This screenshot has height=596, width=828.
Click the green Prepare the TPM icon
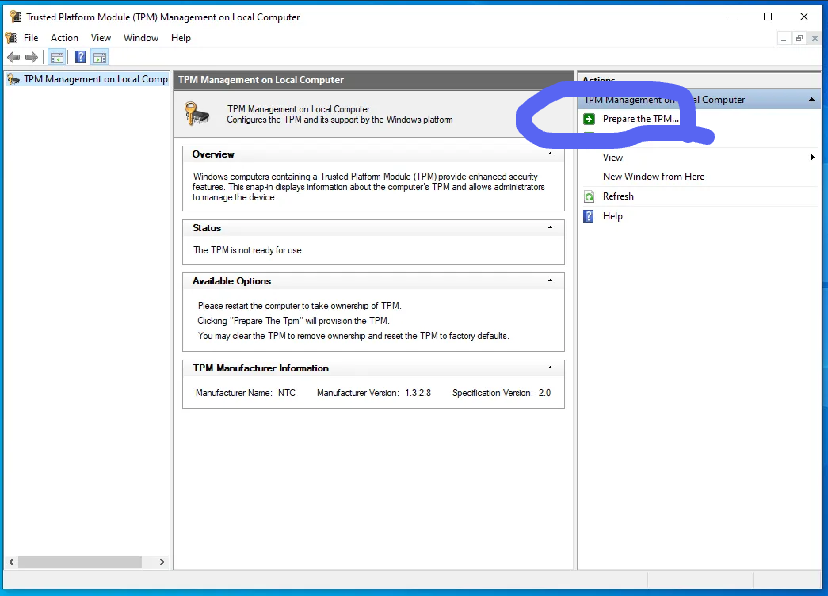click(x=589, y=119)
